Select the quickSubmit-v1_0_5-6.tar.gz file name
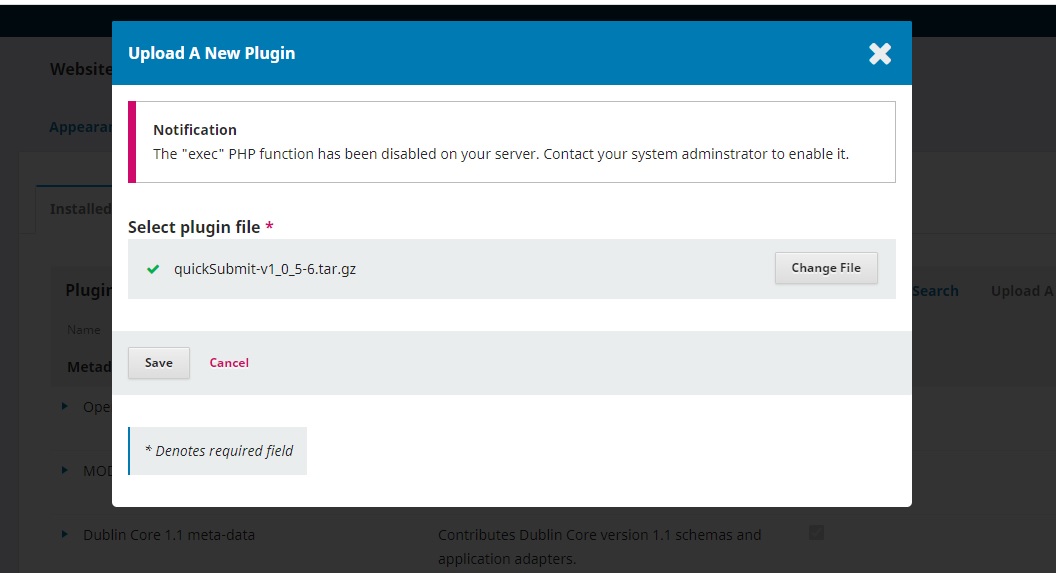This screenshot has height=573, width=1056. pos(265,269)
